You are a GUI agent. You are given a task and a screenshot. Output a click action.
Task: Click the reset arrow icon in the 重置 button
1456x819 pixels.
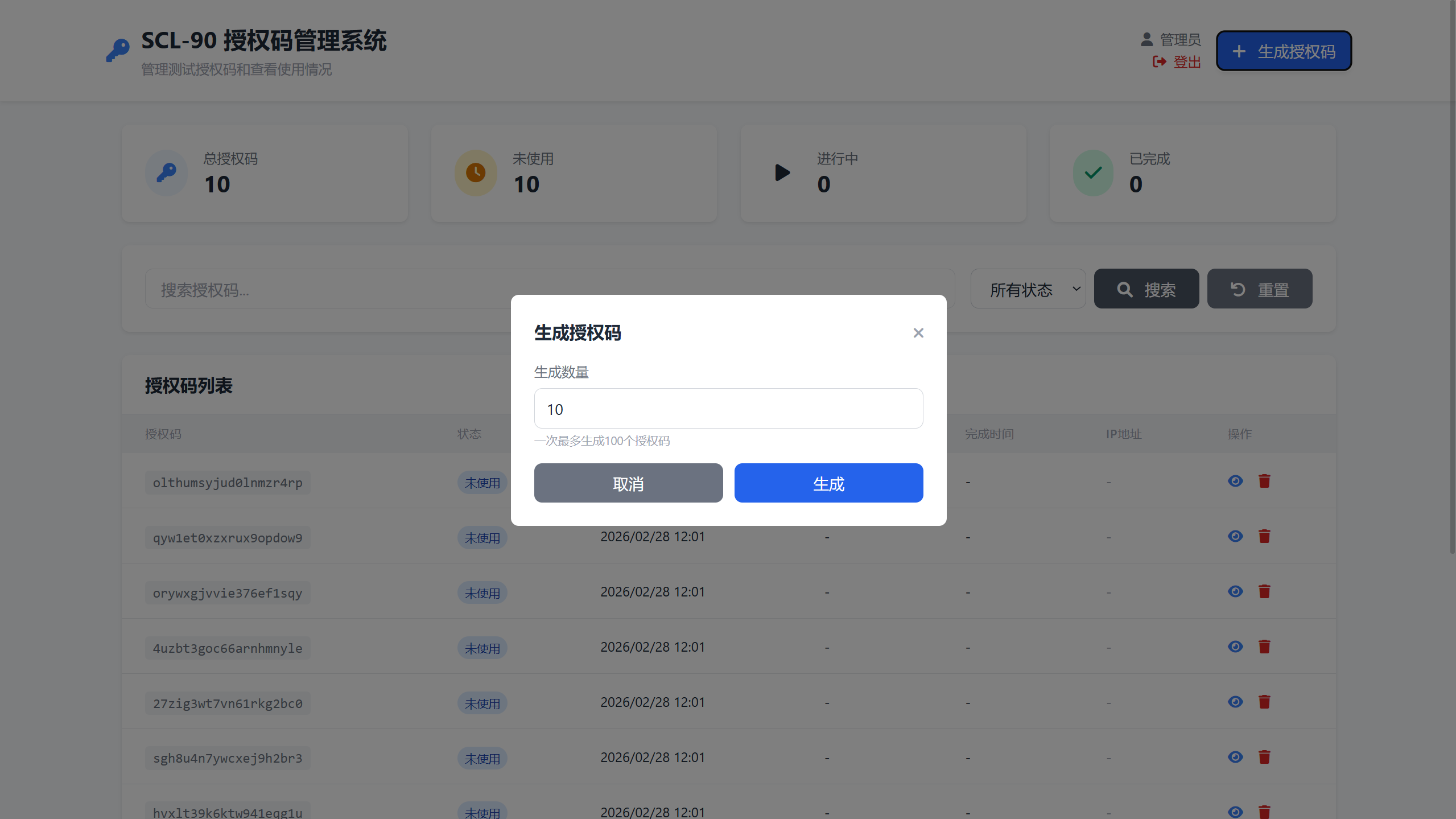point(1238,289)
